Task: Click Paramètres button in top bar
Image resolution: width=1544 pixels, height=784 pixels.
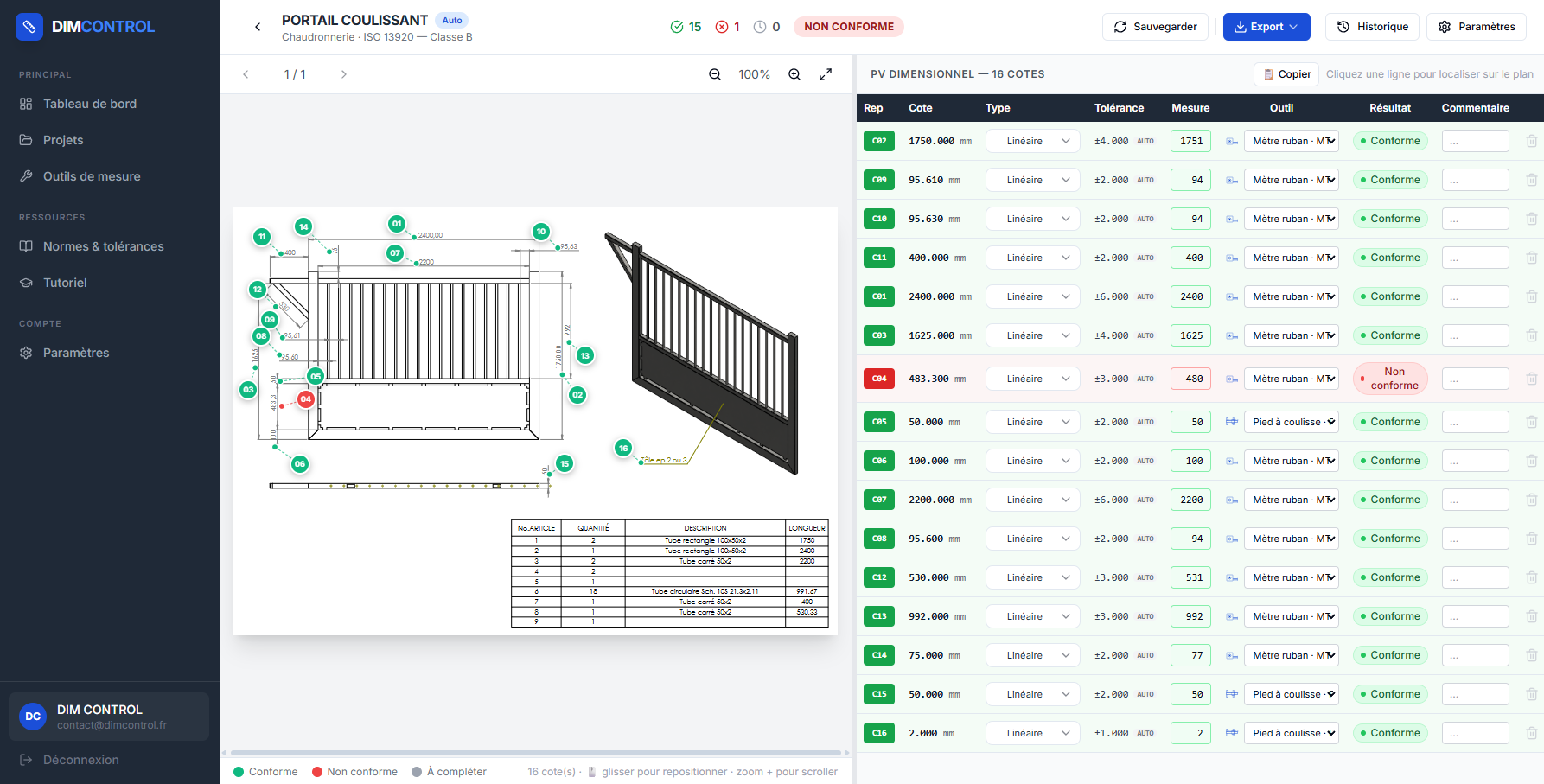Action: pos(1477,27)
